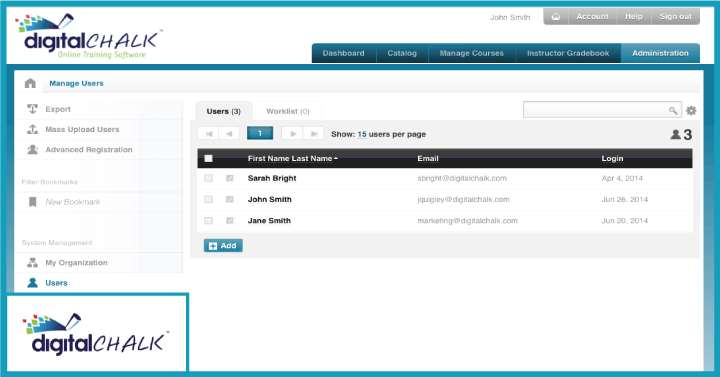Go to the next page of users
This screenshot has height=377, width=720.
pyautogui.click(x=293, y=134)
